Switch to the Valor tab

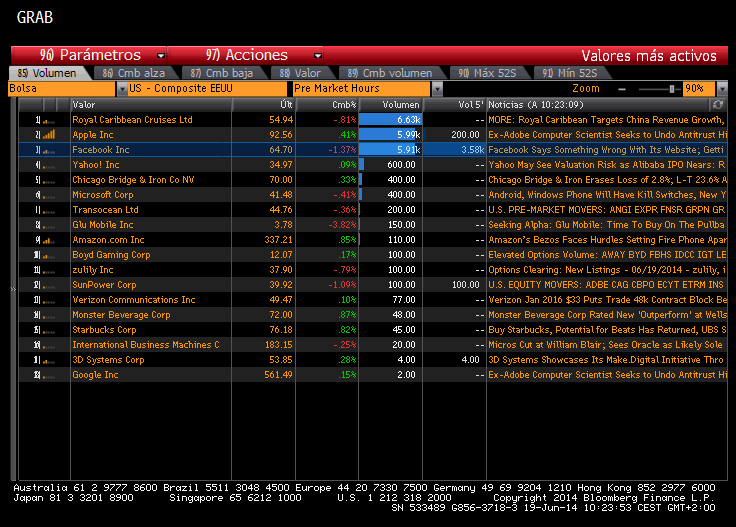tap(300, 73)
